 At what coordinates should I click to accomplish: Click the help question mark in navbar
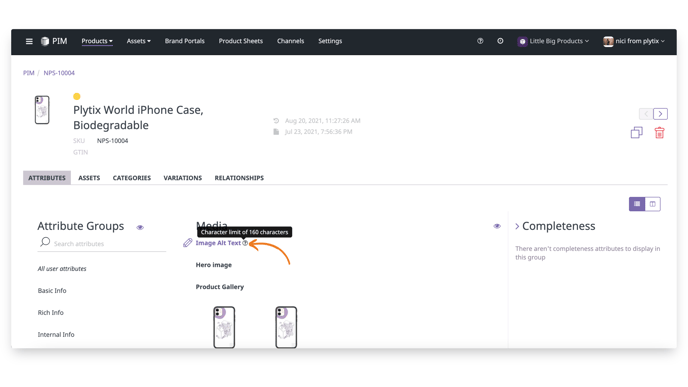pyautogui.click(x=480, y=41)
